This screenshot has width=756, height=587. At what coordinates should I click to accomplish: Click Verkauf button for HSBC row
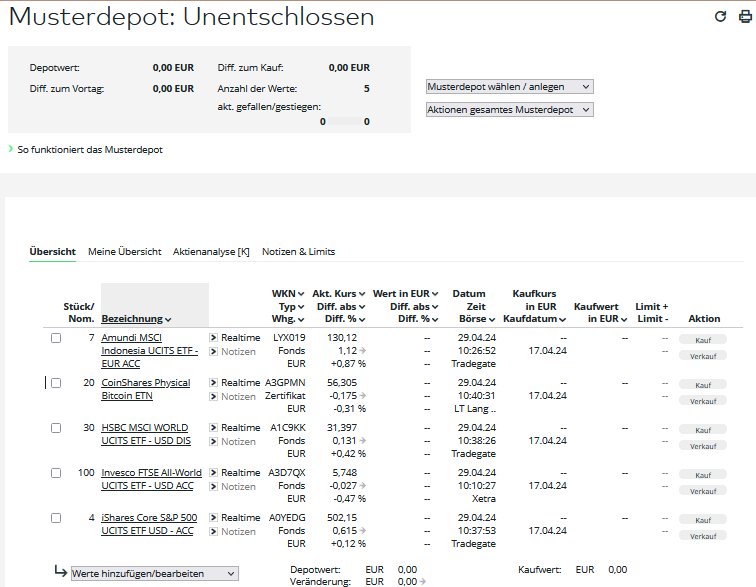[703, 446]
